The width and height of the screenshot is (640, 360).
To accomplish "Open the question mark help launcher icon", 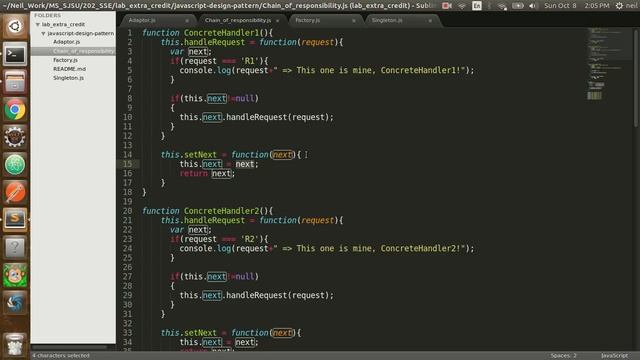I will [15, 247].
